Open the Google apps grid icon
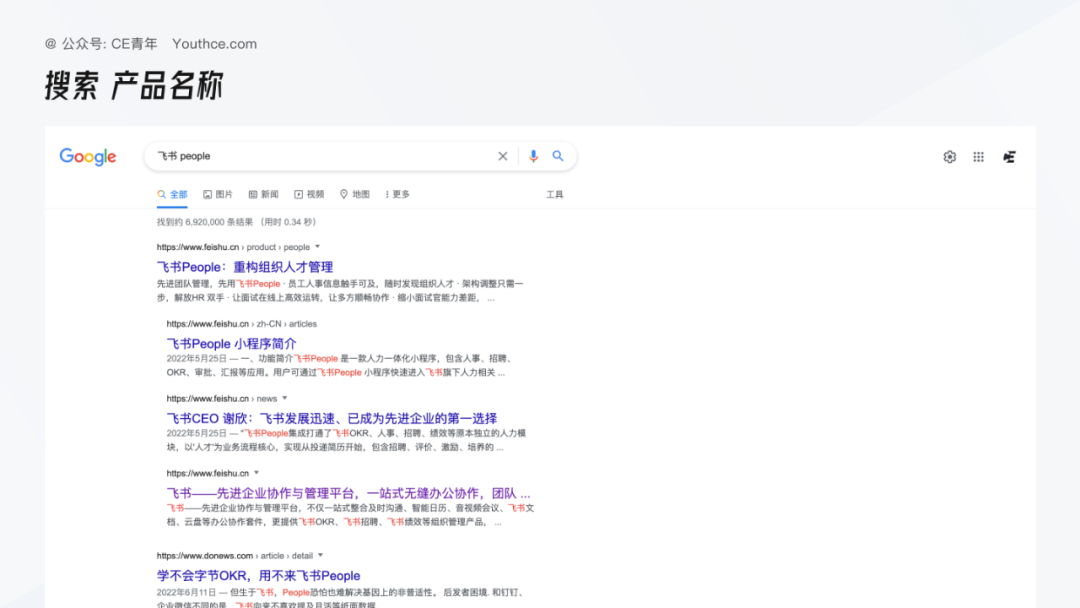The width and height of the screenshot is (1080, 608). 979,157
